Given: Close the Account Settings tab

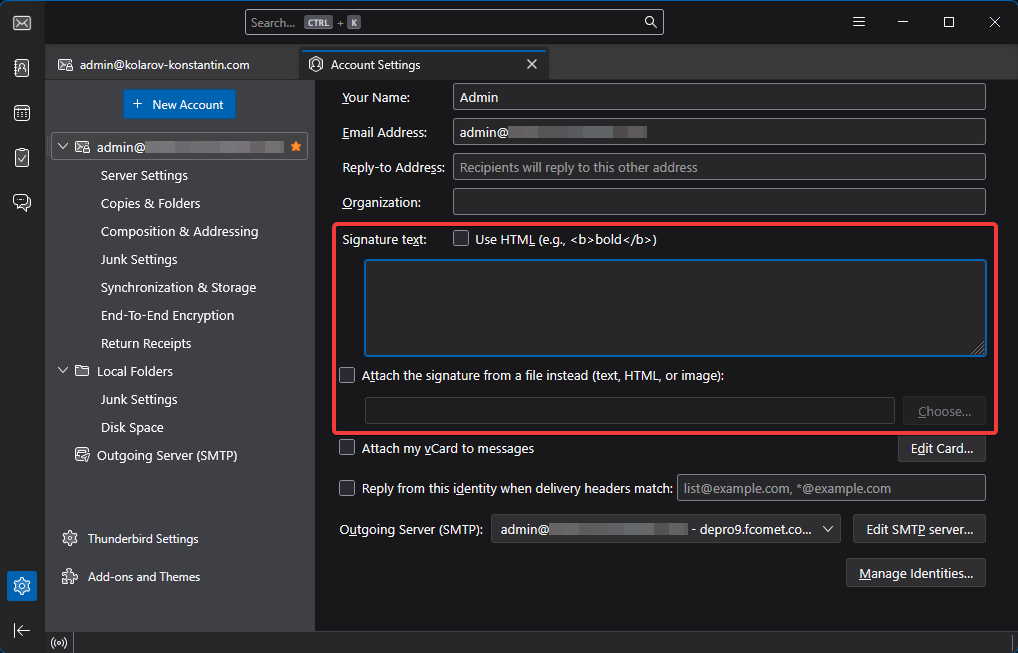Looking at the screenshot, I should (532, 64).
